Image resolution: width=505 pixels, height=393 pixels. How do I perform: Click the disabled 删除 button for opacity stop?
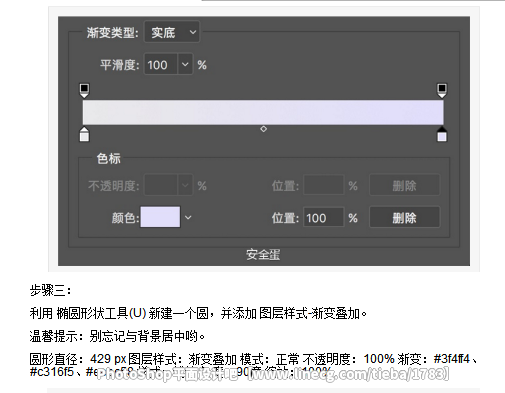(404, 185)
